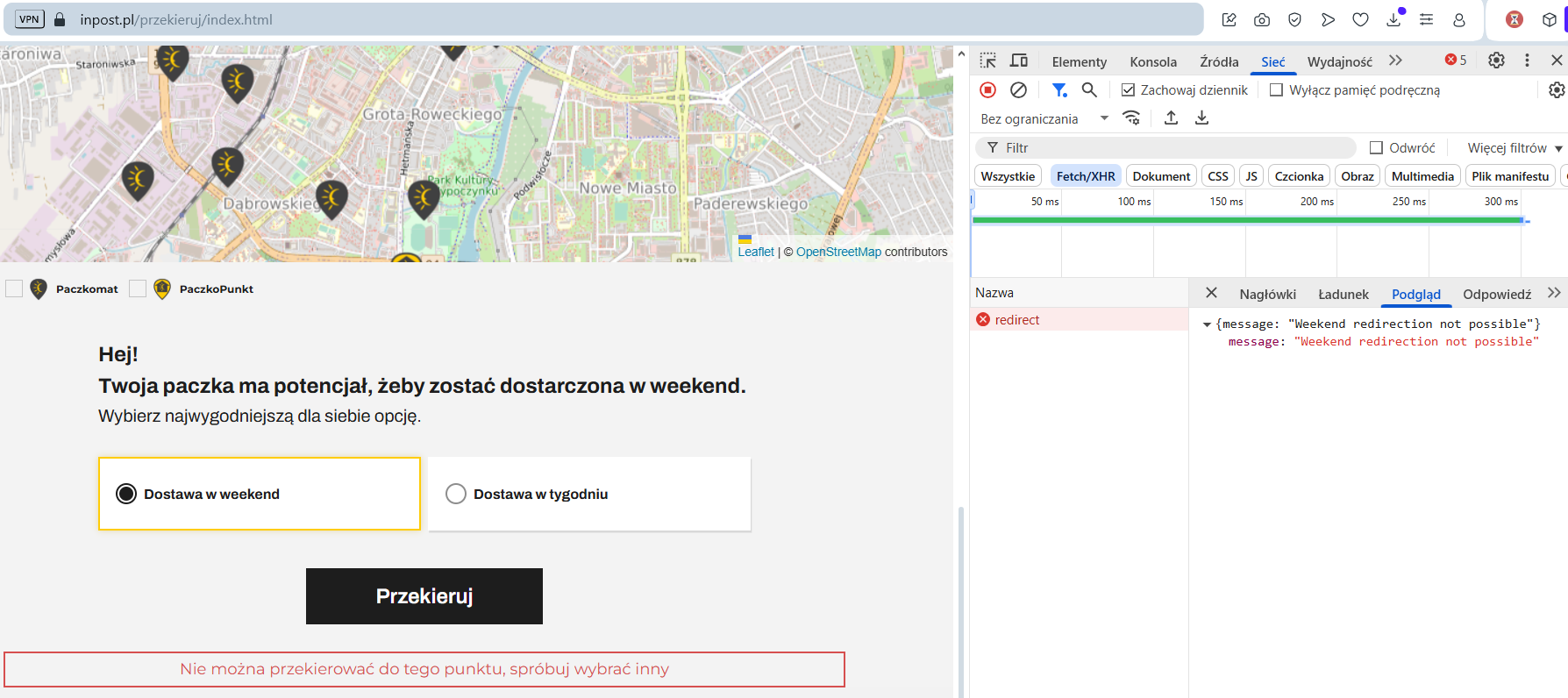1568x698 pixels.
Task: Select the Dostawa w tygodniu radio option
Action: pyautogui.click(x=456, y=494)
